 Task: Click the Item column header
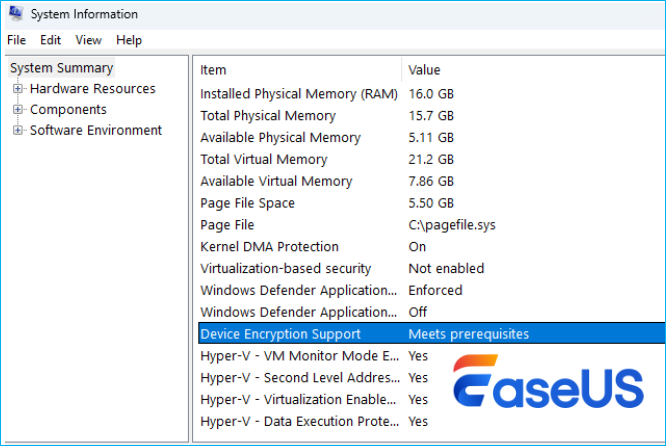click(213, 70)
